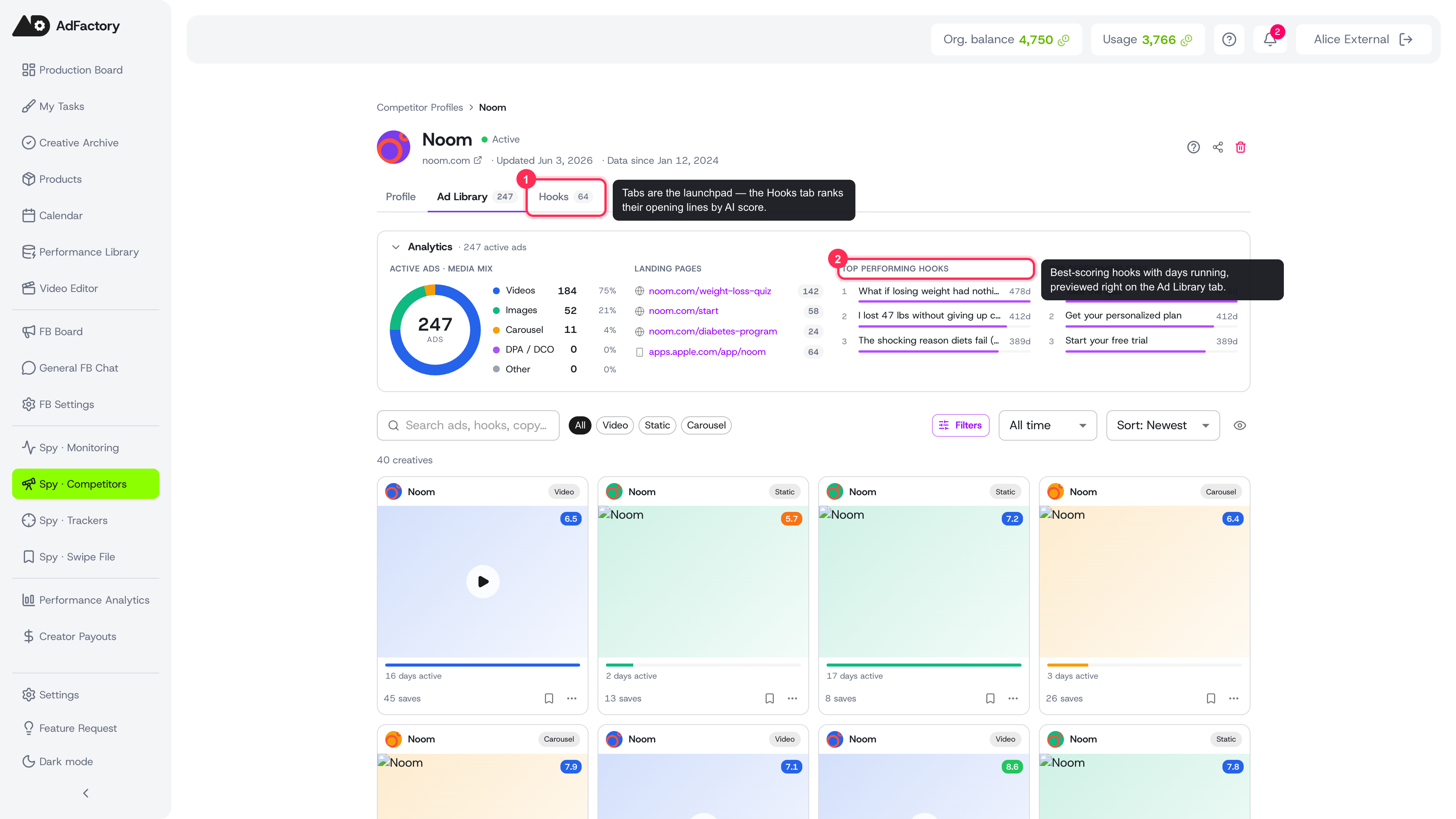Click the search ads, hooks, copy field
Screen dimensions: 1456x819
pyautogui.click(x=468, y=425)
